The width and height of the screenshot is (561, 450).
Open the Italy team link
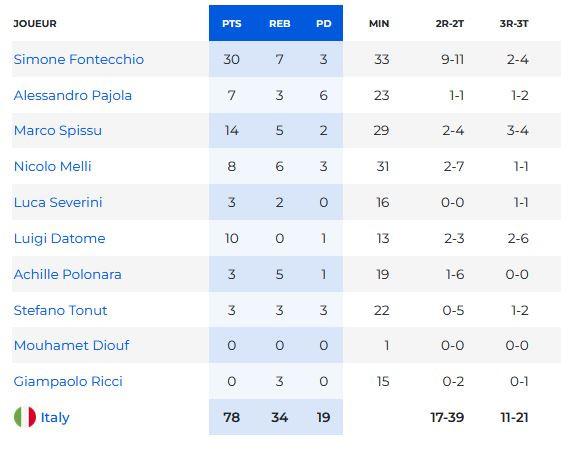55,417
